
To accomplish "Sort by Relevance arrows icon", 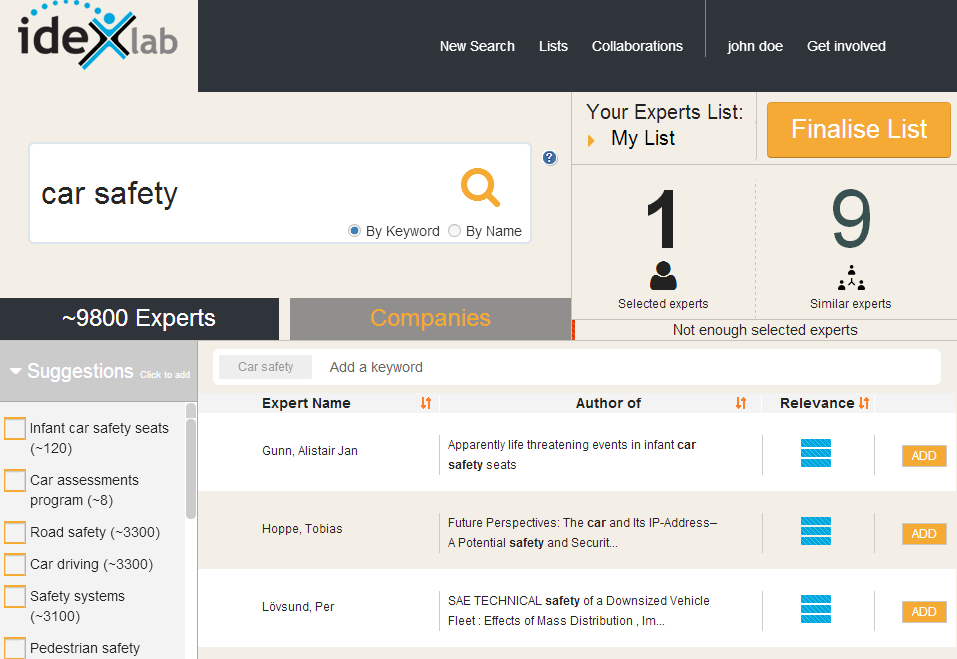I will (864, 403).
